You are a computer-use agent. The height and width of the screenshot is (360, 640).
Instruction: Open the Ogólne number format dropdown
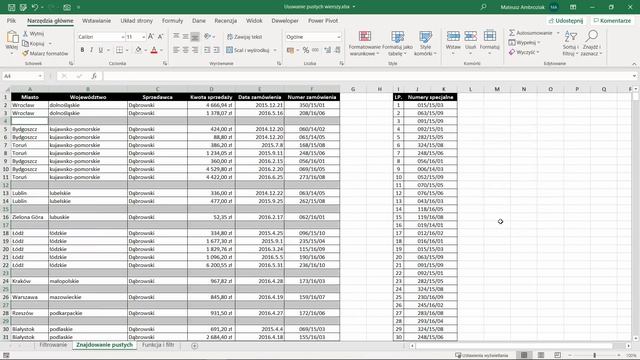pos(339,37)
